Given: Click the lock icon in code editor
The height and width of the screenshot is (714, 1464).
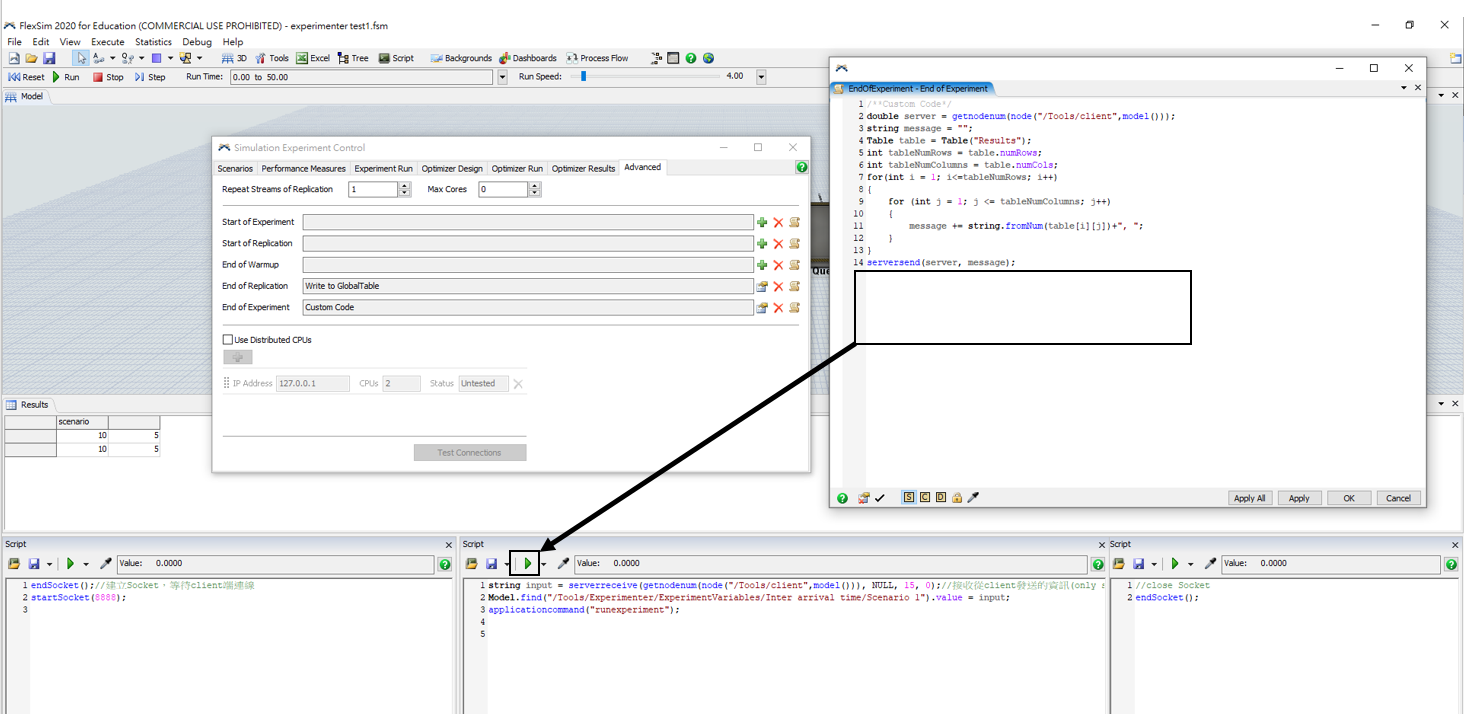Looking at the screenshot, I should [x=957, y=498].
